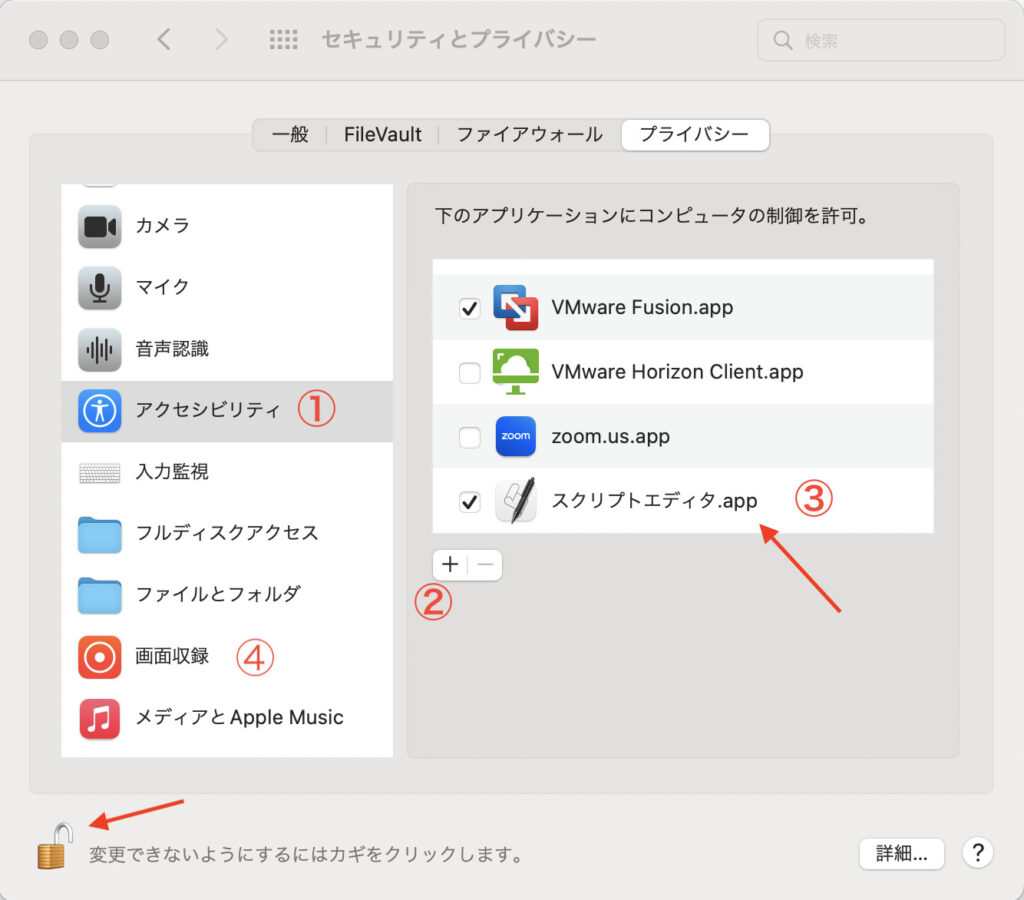Open Media and Apple Music category
Image resolution: width=1024 pixels, height=900 pixels.
pos(238,718)
